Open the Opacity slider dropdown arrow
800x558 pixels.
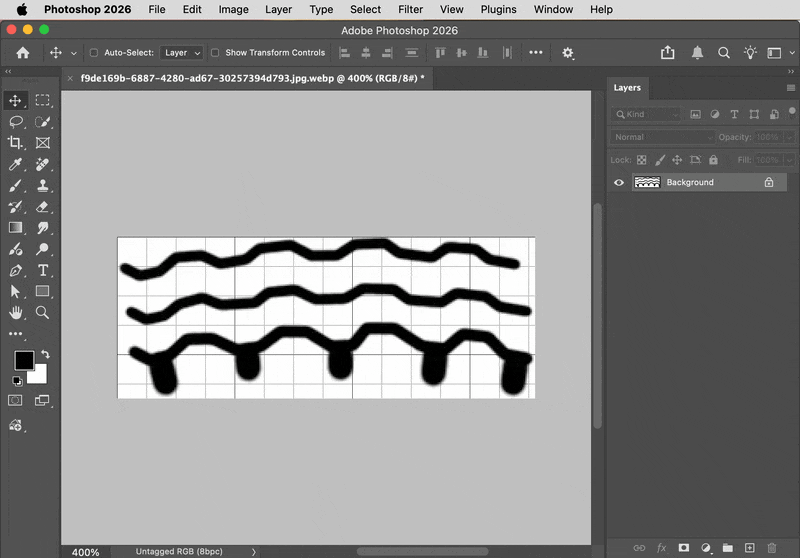point(789,137)
